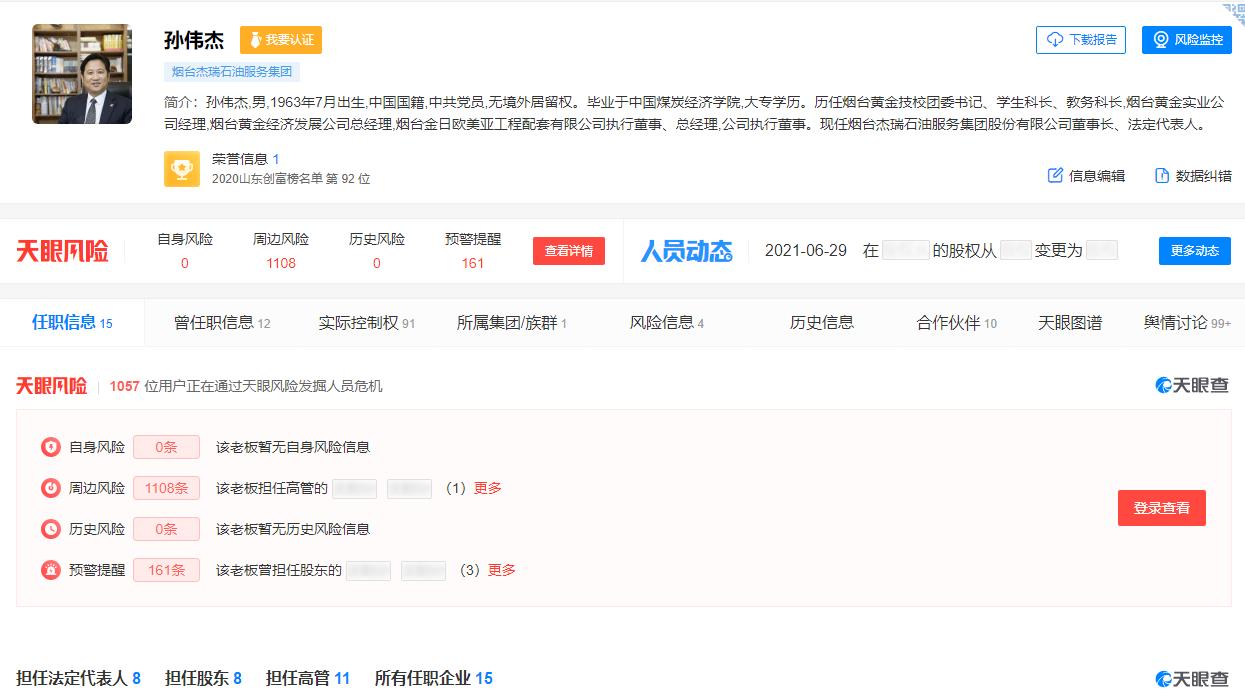Click the 周边风险 round icon in risk panel
This screenshot has height=700, width=1245.
coord(50,488)
